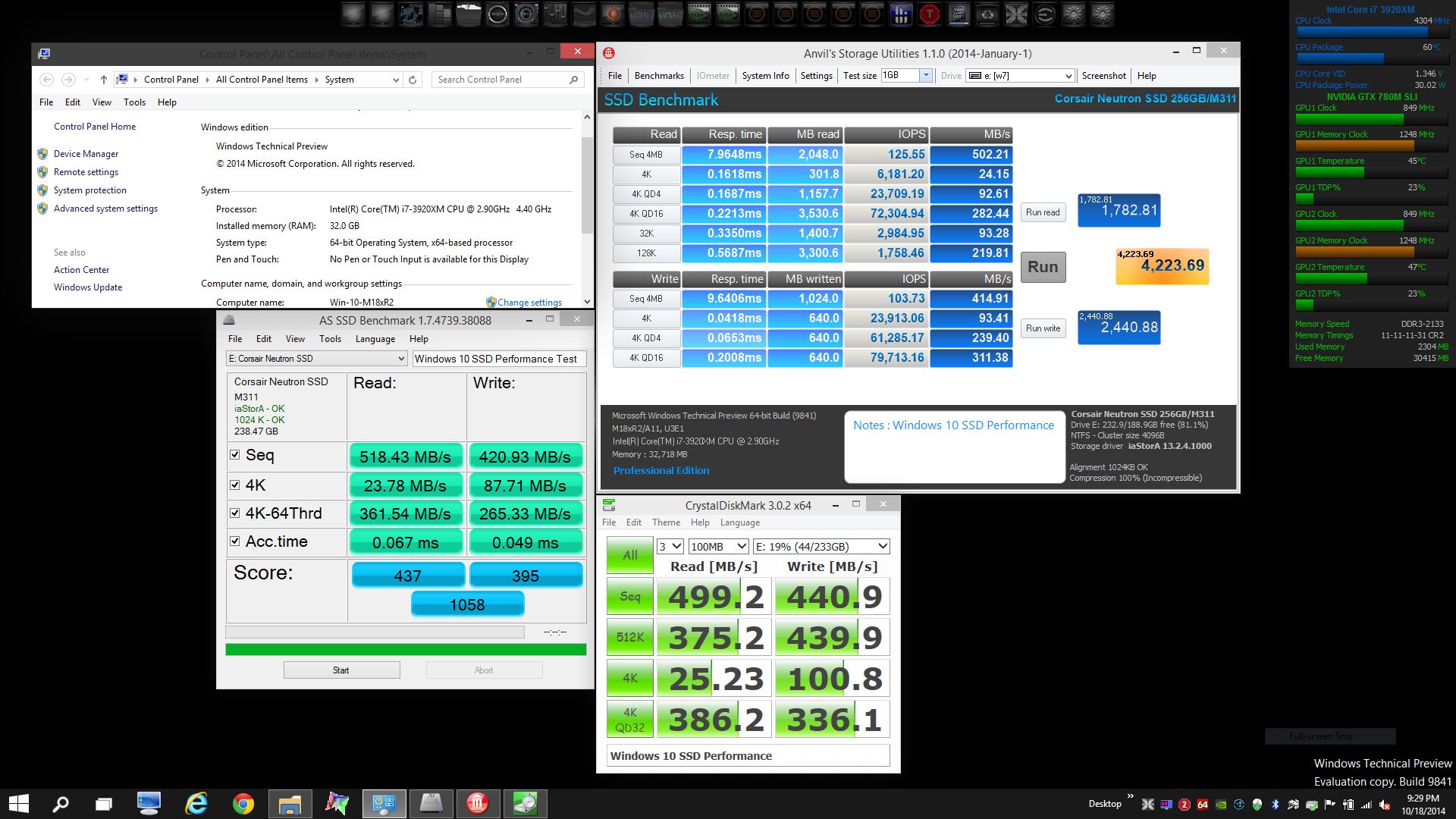Image resolution: width=1456 pixels, height=819 pixels.
Task: Click Start button in AS SSD
Action: click(x=341, y=670)
